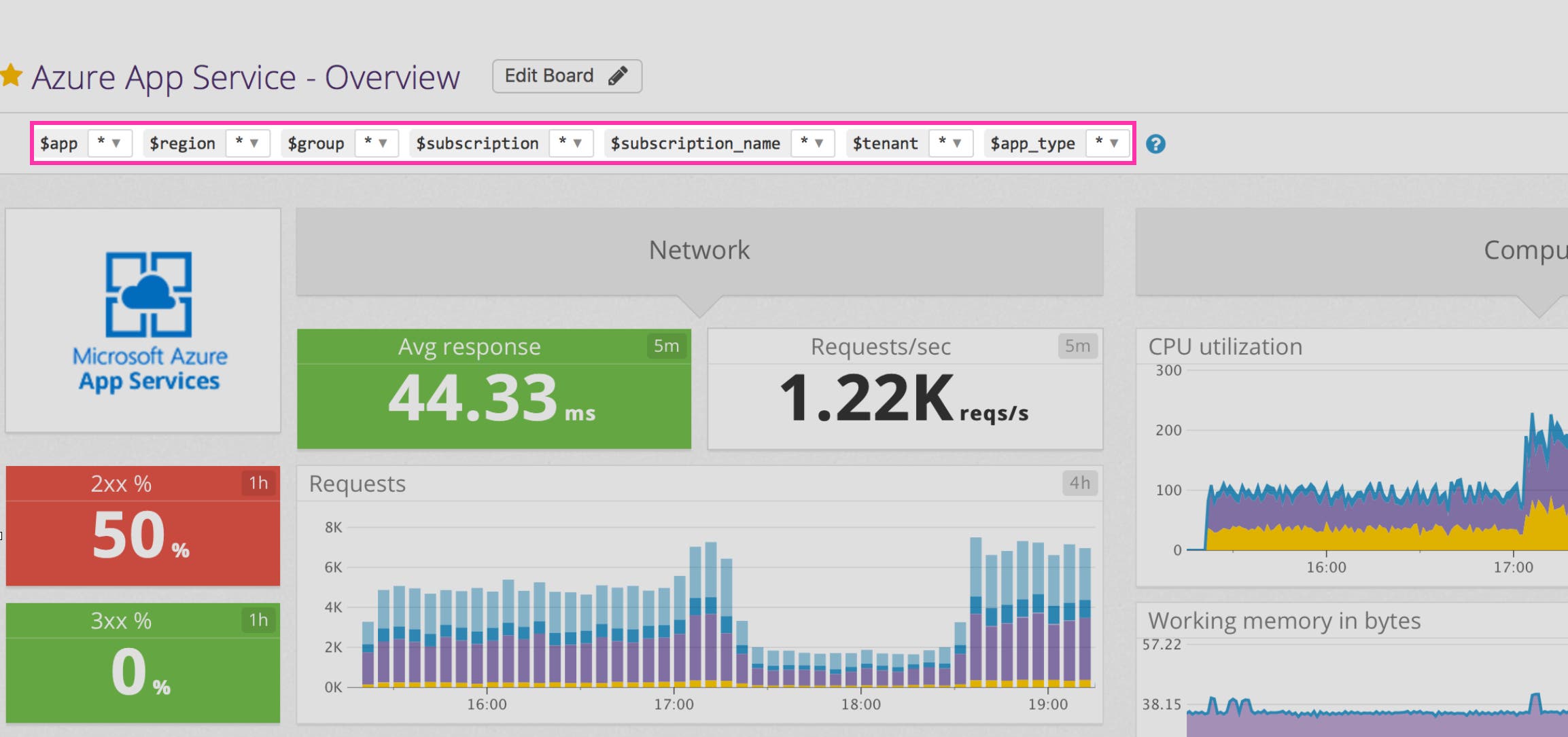Expand the $tenant variable dropdown
The width and height of the screenshot is (1568, 737).
[950, 143]
